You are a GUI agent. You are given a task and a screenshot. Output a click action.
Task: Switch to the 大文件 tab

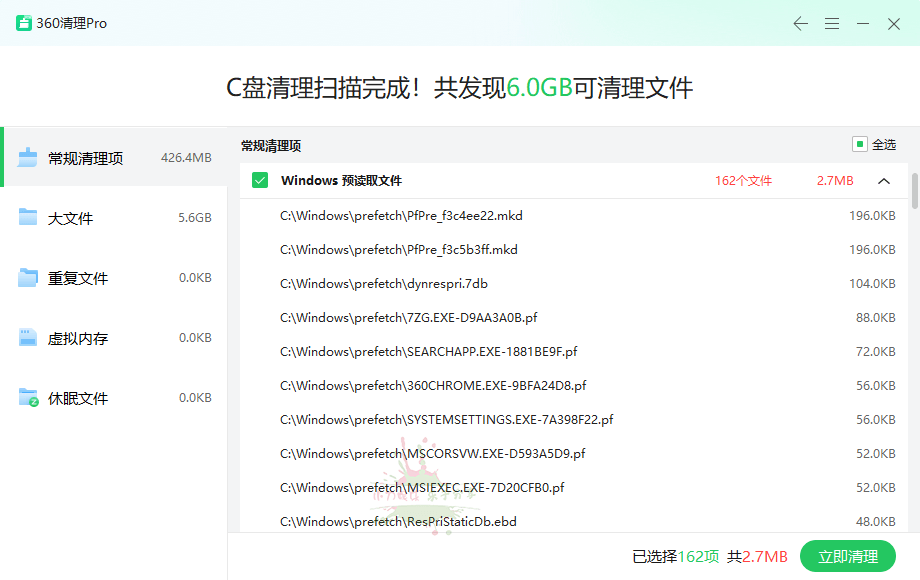point(70,218)
